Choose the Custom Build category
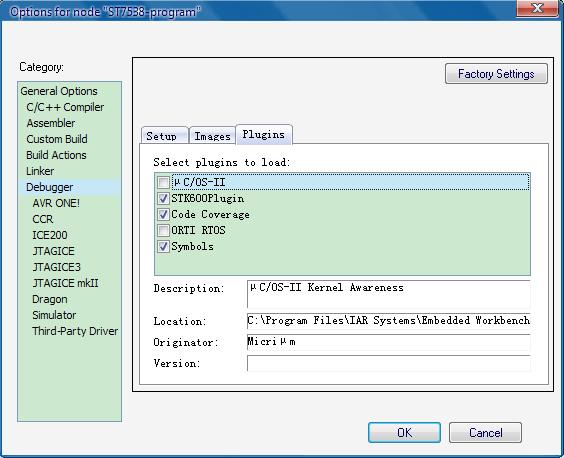This screenshot has width=564, height=458. click(57, 139)
